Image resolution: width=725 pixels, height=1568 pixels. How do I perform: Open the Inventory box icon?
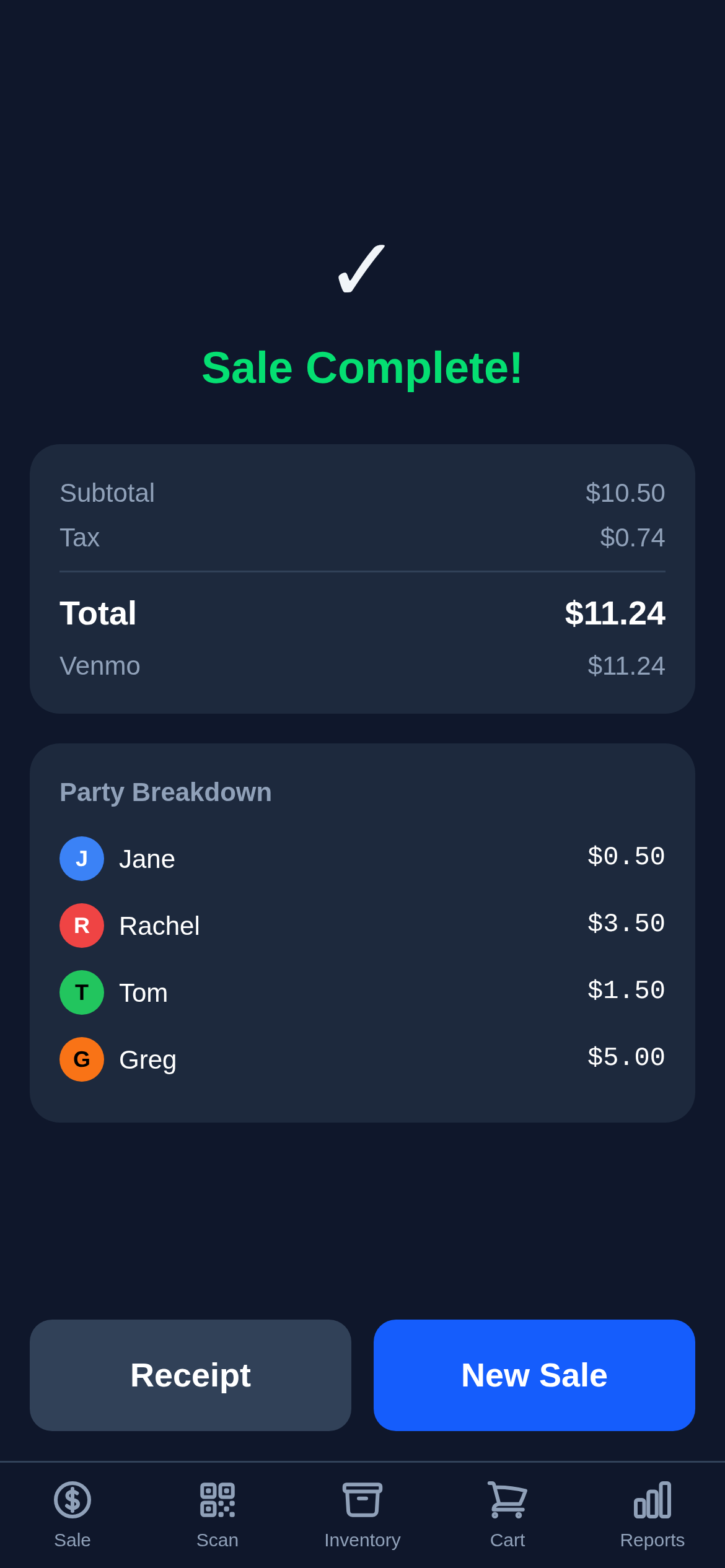[362, 1500]
